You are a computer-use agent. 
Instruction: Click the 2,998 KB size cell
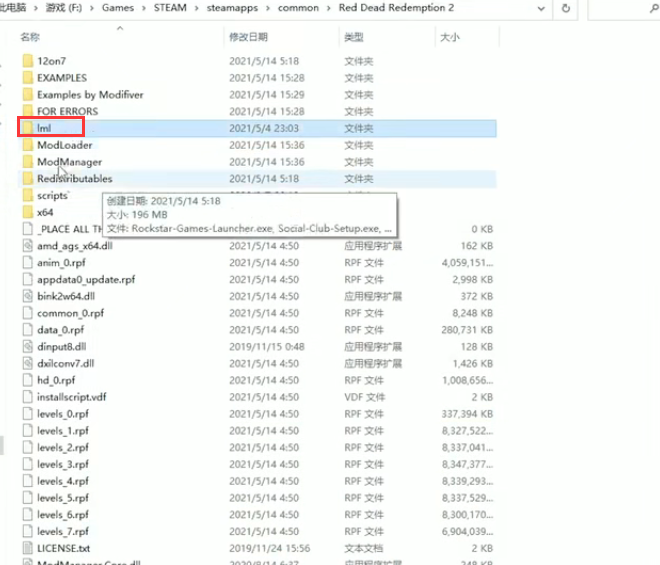tap(473, 280)
